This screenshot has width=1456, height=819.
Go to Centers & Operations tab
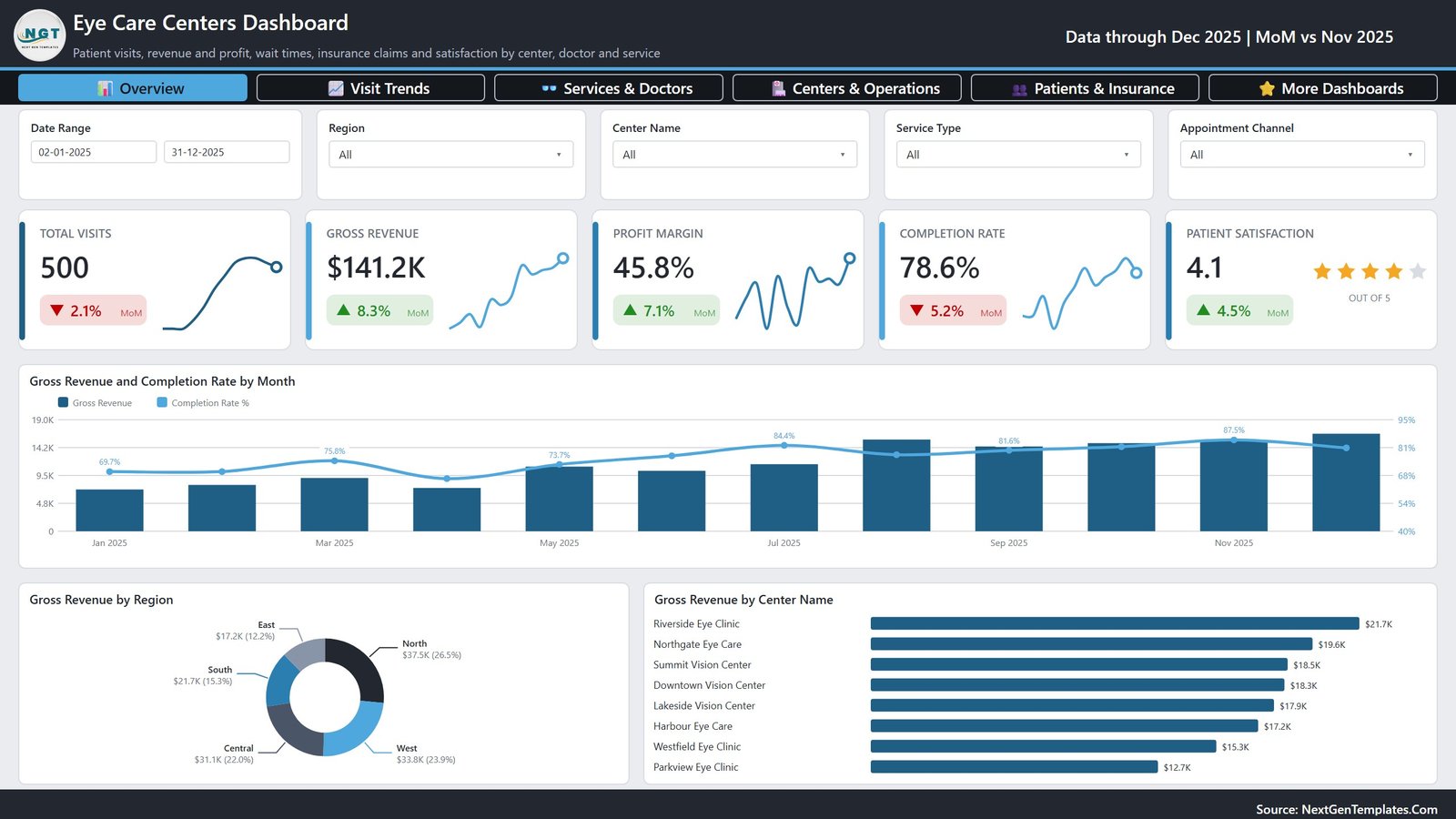pos(847,88)
